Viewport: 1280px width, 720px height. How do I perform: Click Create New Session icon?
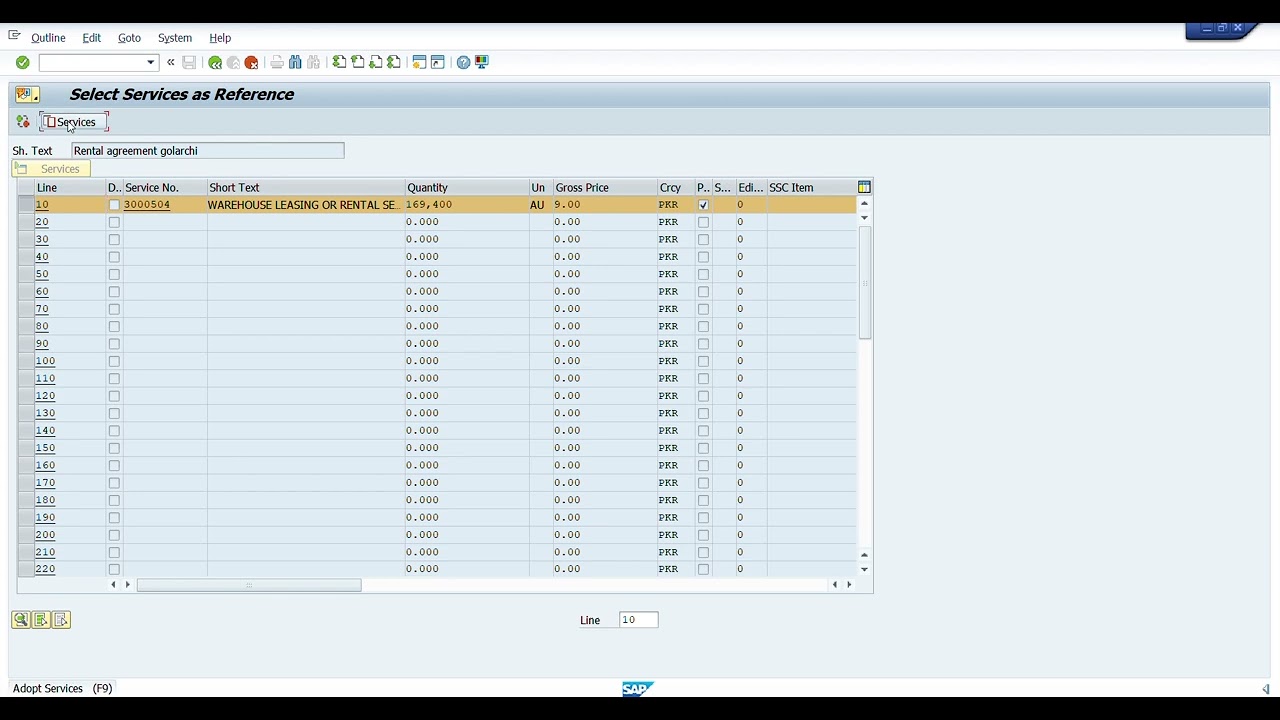point(419,62)
